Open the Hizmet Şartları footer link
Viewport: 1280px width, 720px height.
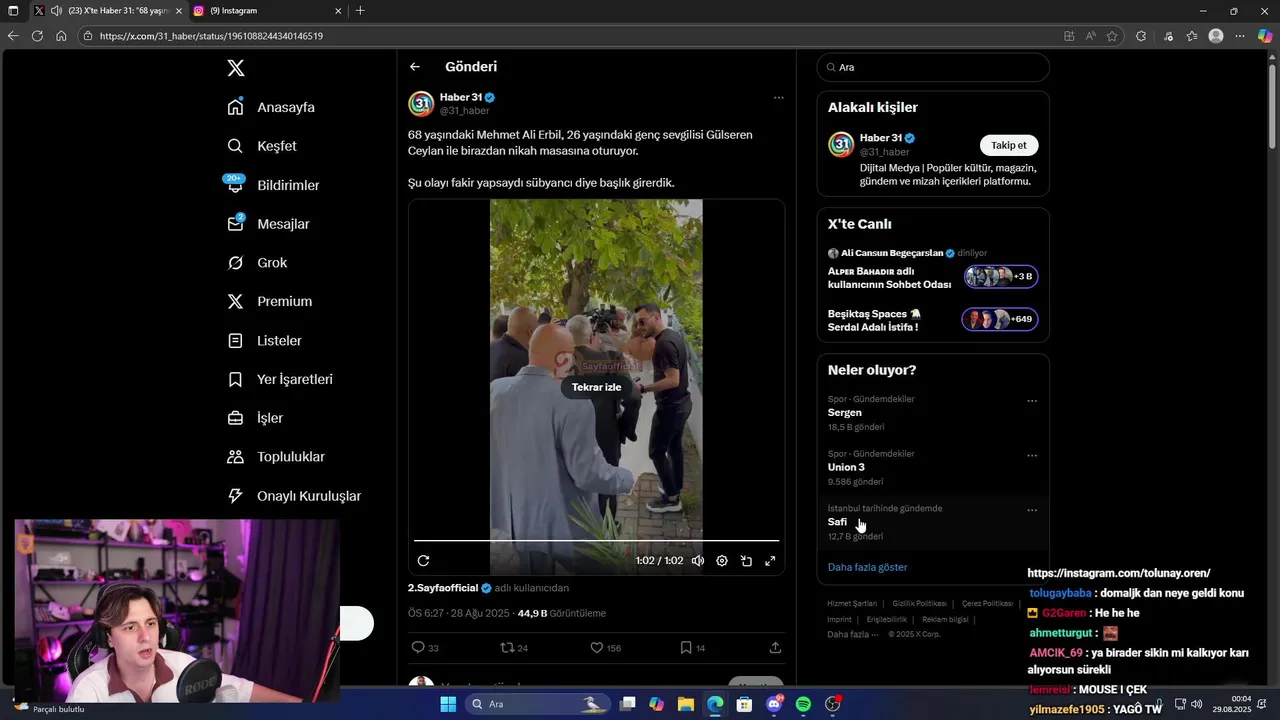coord(852,604)
